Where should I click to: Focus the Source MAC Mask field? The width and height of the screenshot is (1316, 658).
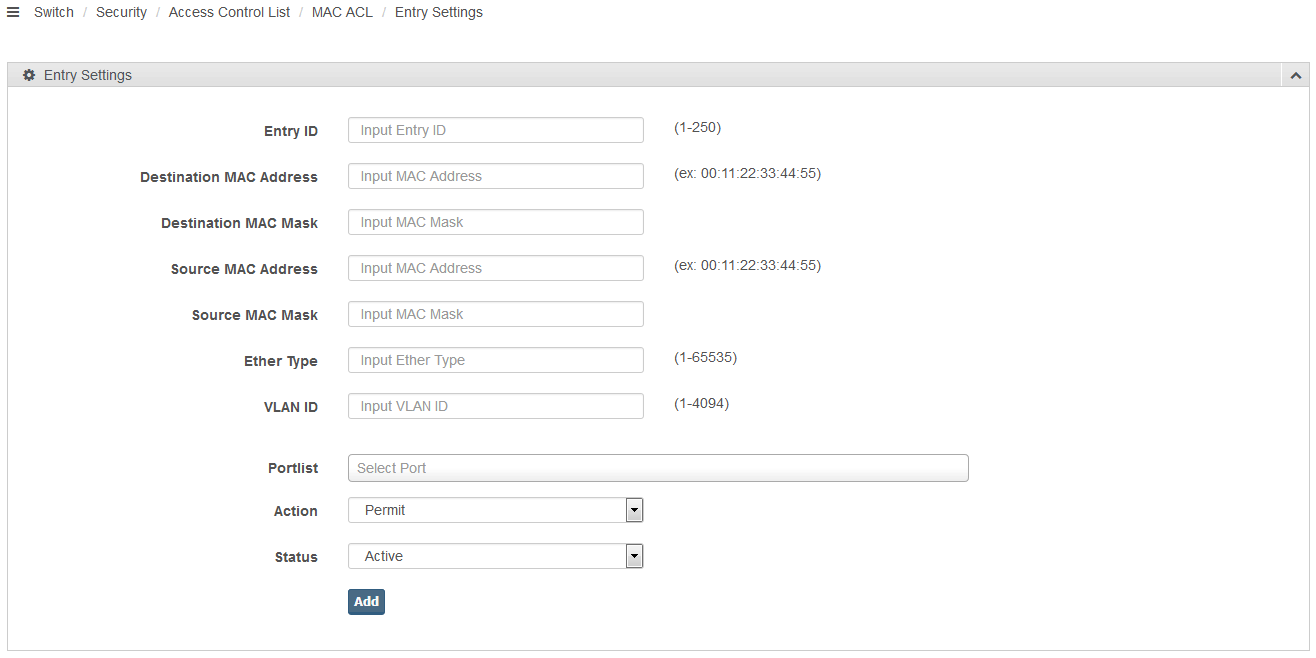495,314
